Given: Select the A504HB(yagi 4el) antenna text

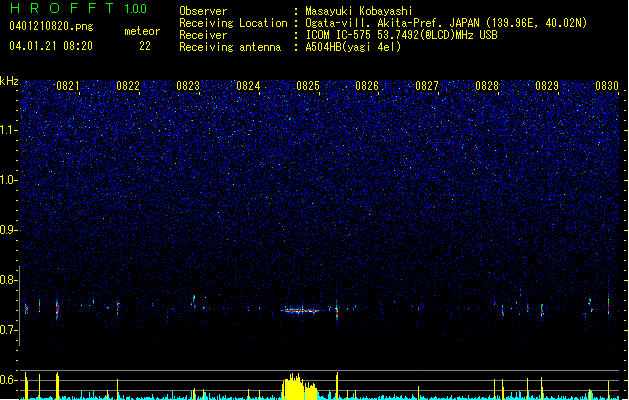Looking at the screenshot, I should [353, 47].
